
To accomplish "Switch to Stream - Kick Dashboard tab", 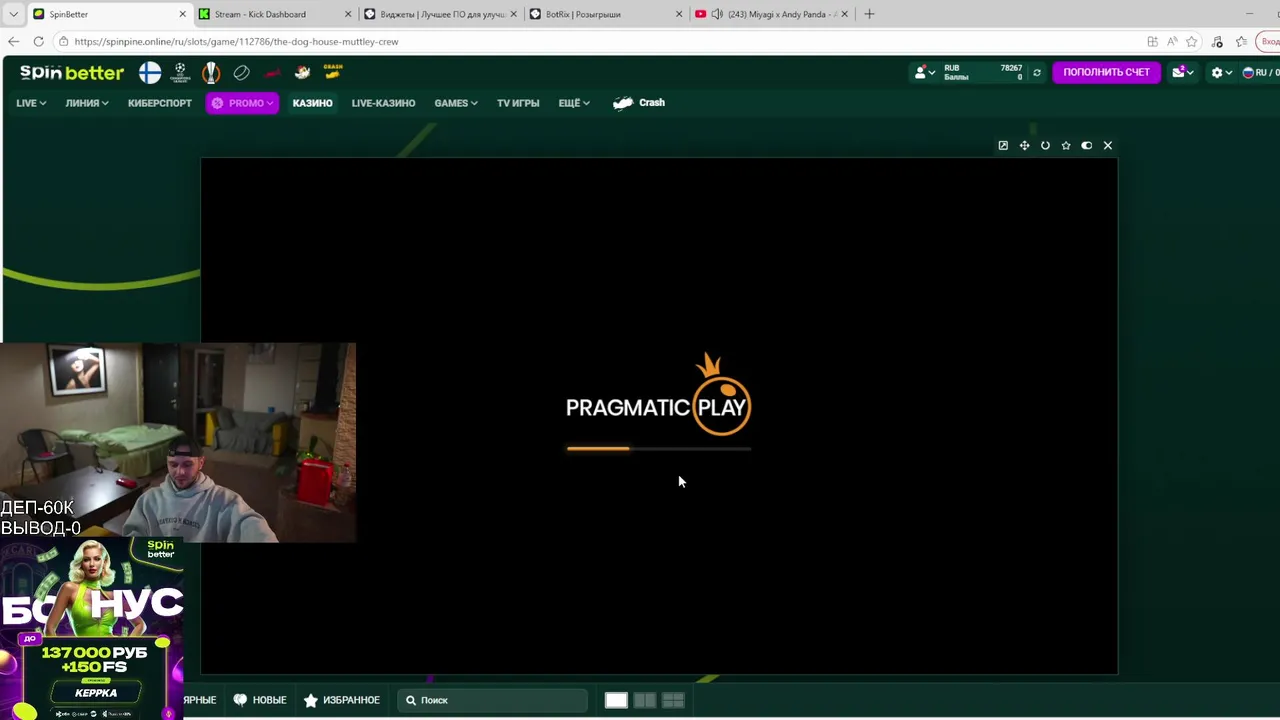I will pos(273,14).
